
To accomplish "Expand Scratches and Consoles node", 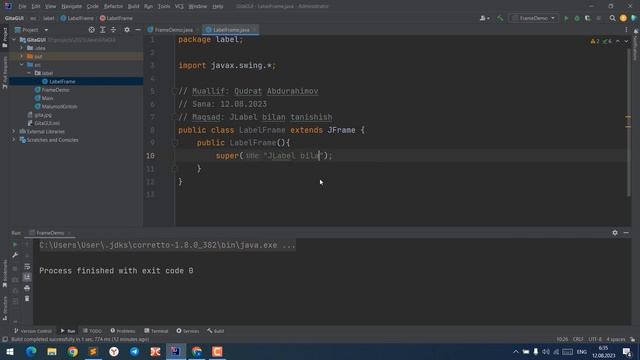I will (14, 140).
